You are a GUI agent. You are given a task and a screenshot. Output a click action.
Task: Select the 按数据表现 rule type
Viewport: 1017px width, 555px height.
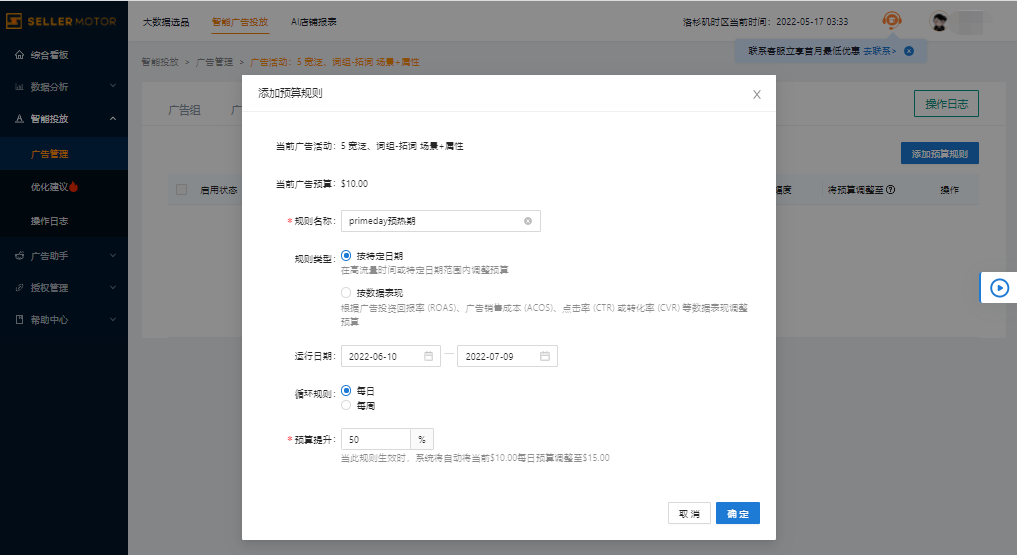point(346,292)
